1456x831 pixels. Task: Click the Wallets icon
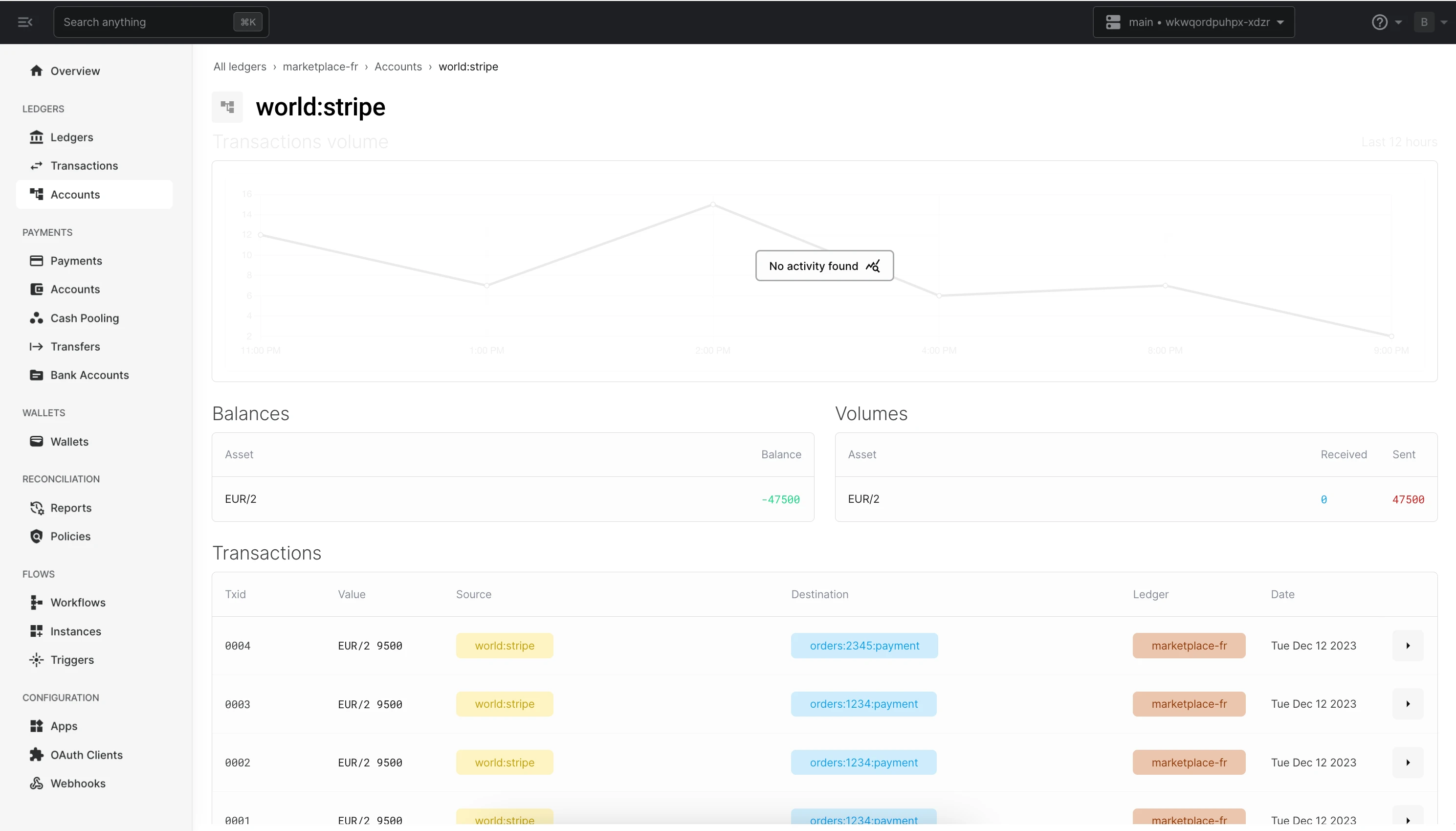(x=37, y=441)
